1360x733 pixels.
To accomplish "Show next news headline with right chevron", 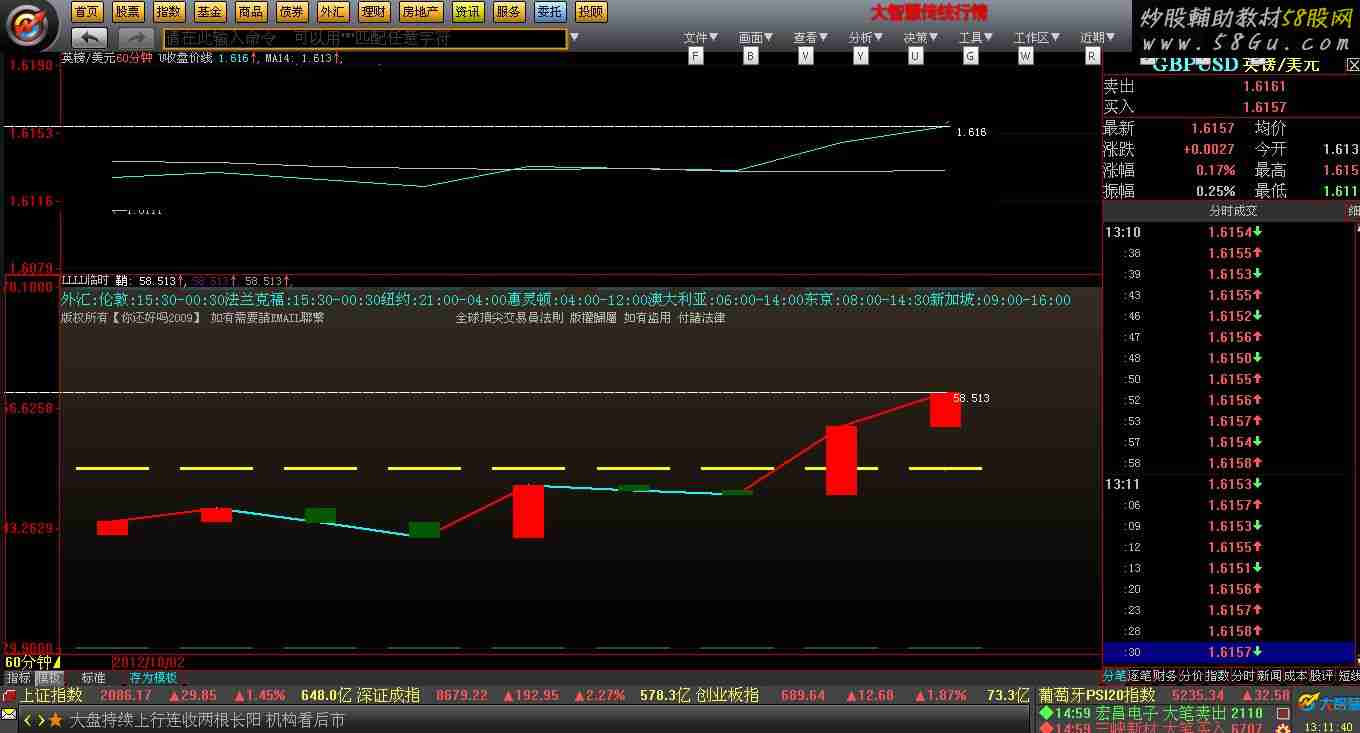I will 40,720.
